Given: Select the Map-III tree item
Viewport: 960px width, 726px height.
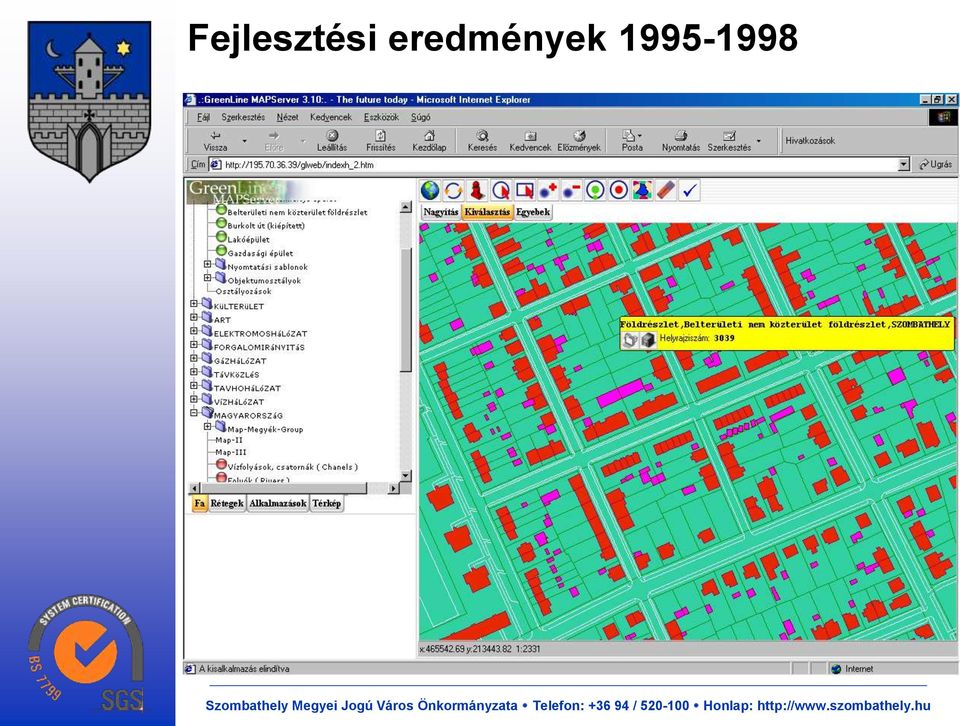Looking at the screenshot, I should tap(231, 452).
